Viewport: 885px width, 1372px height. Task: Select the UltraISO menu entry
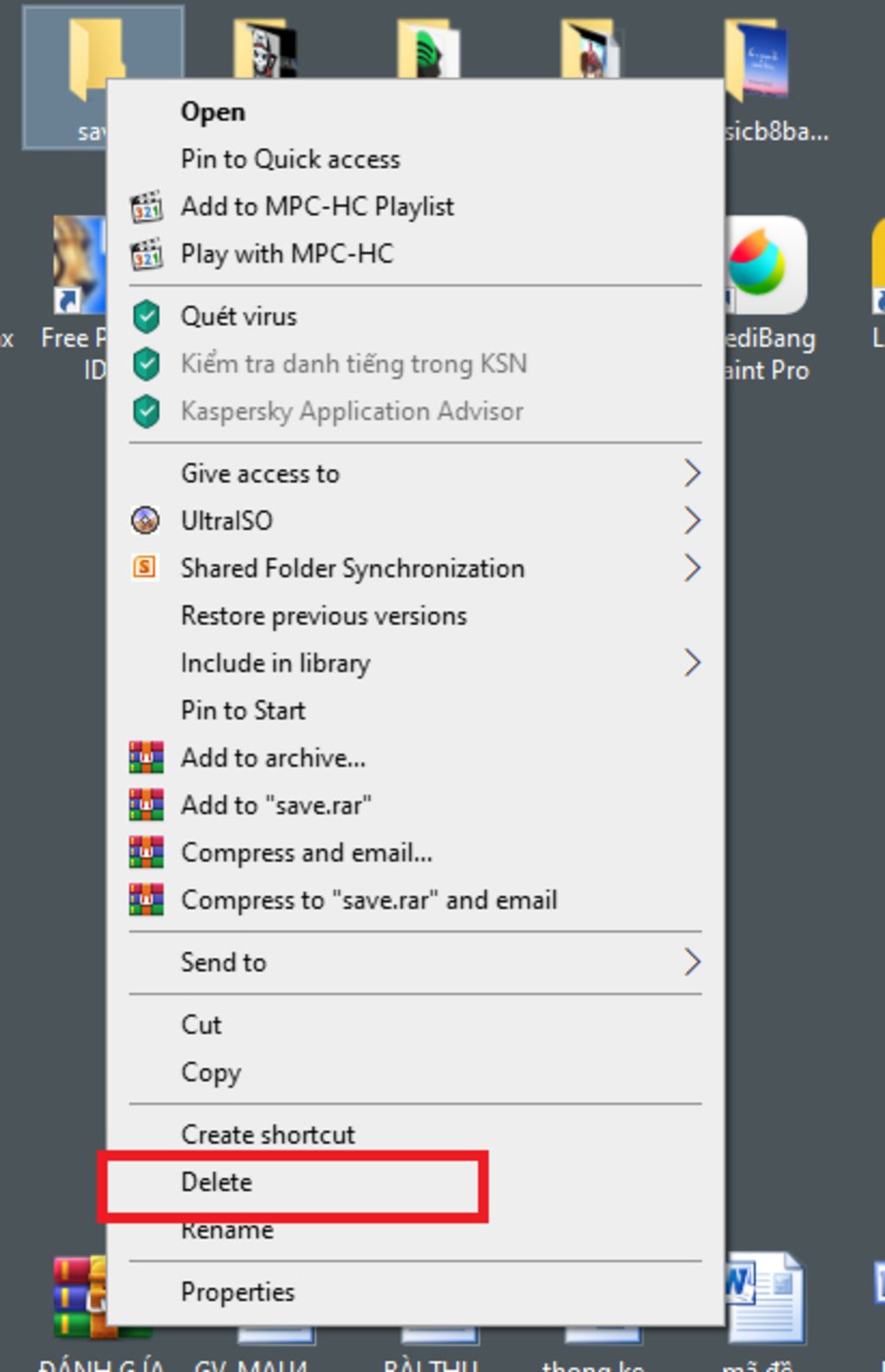point(226,521)
